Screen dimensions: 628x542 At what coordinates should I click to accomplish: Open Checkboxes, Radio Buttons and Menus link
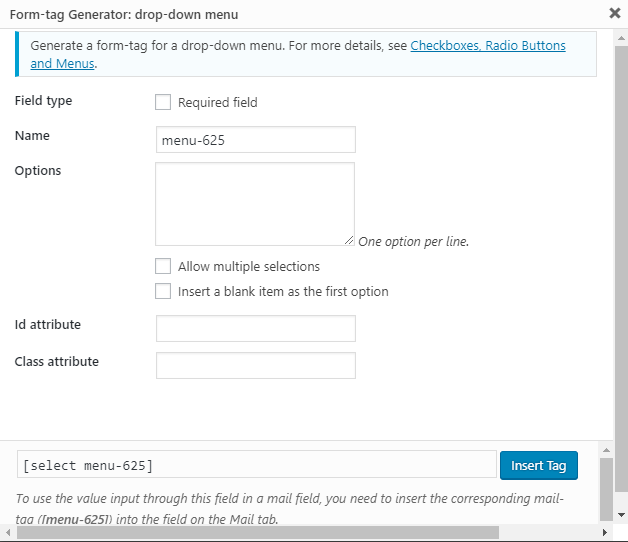tap(487, 46)
